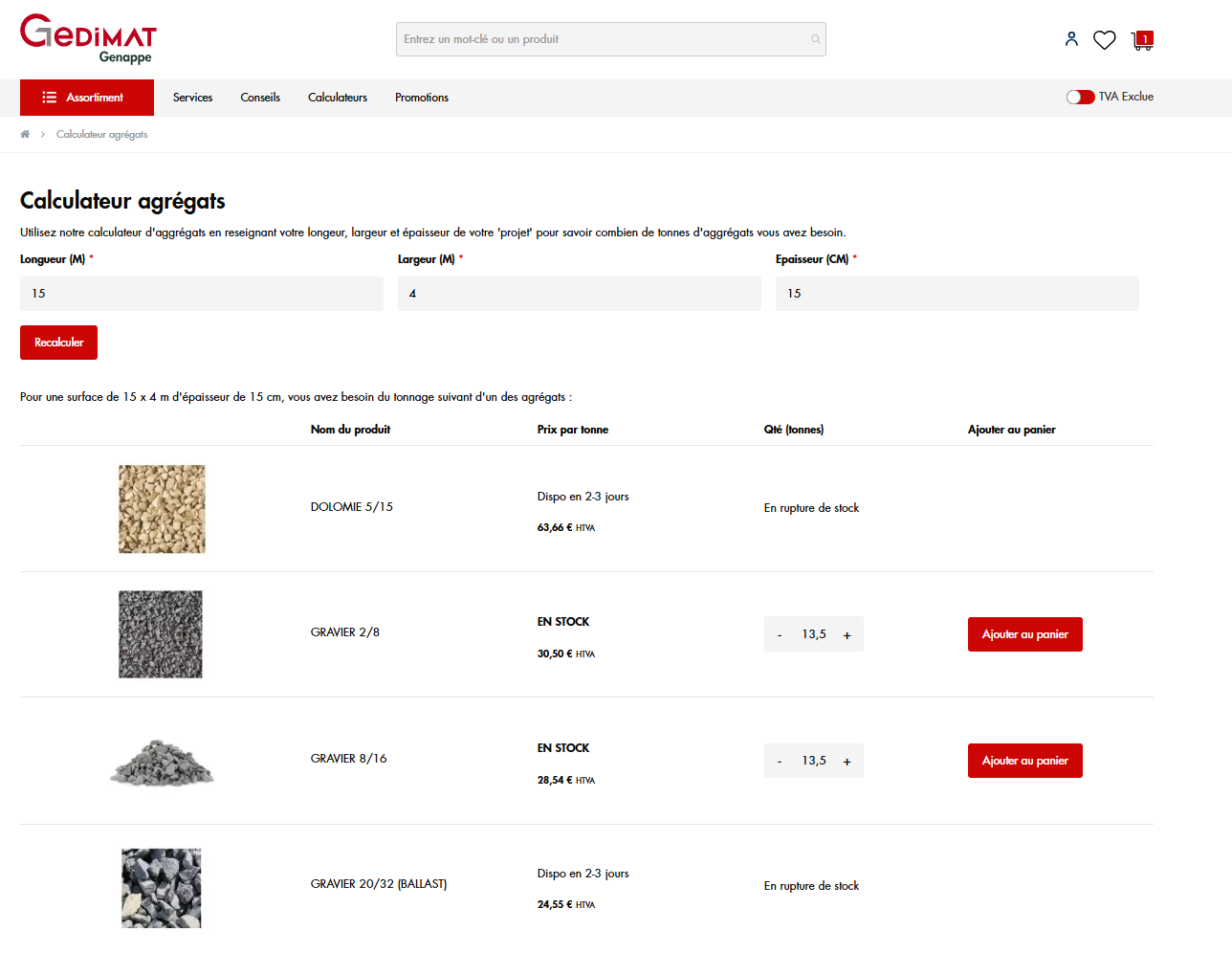The height and width of the screenshot is (975, 1232).
Task: Decrease Gravier 8/16 quantity with minus
Action: tap(780, 762)
